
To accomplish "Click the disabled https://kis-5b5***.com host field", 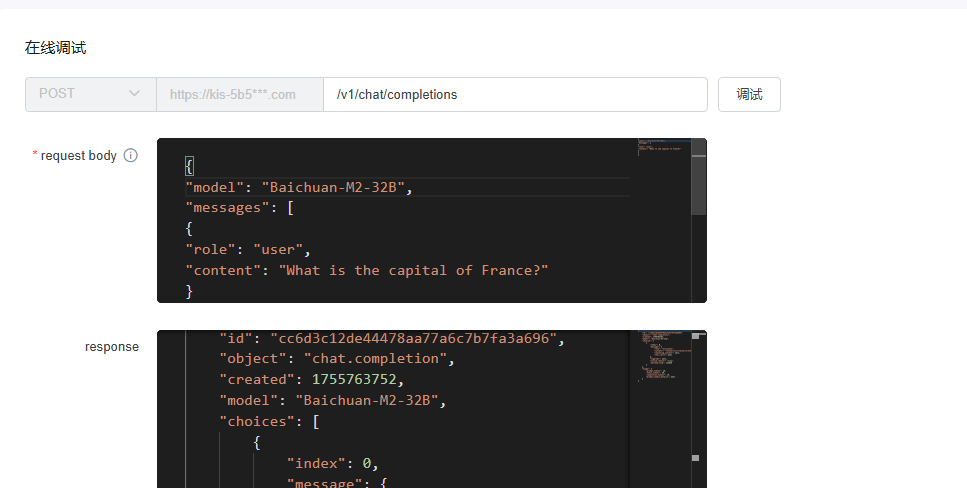I will (240, 94).
